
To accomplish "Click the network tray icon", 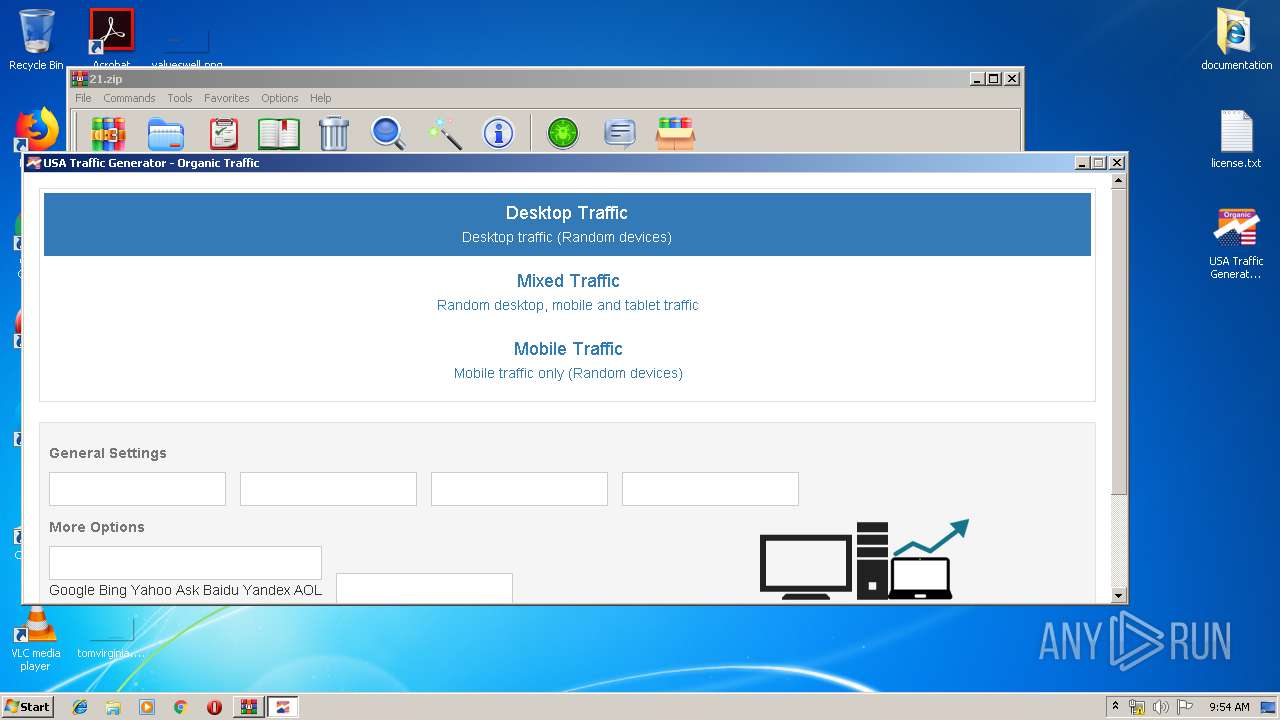I will (x=1137, y=707).
